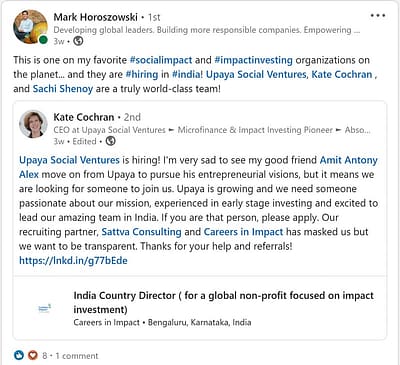Open the #impactinvesting hashtag
The height and width of the screenshot is (365, 400).
[254, 60]
